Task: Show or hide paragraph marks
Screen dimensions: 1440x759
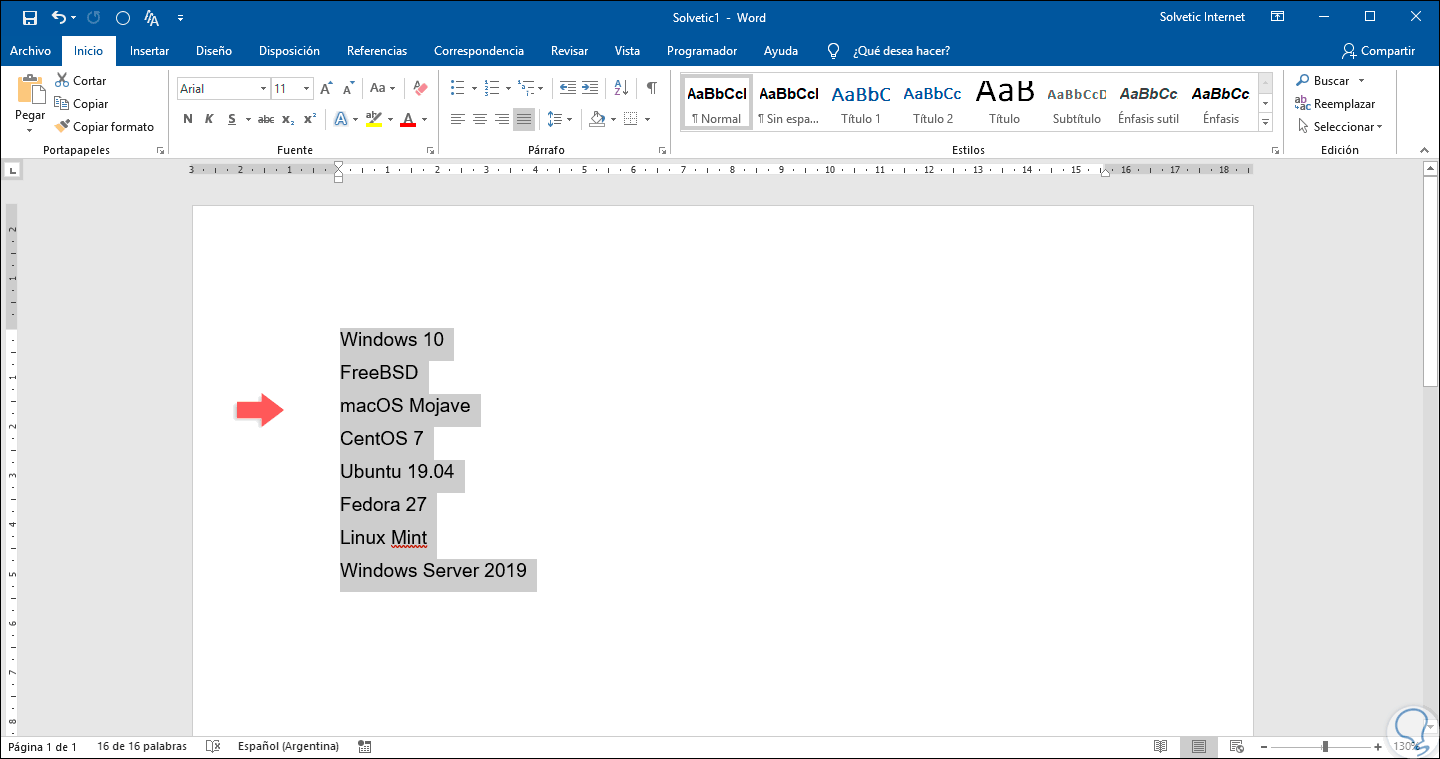Action: click(652, 88)
